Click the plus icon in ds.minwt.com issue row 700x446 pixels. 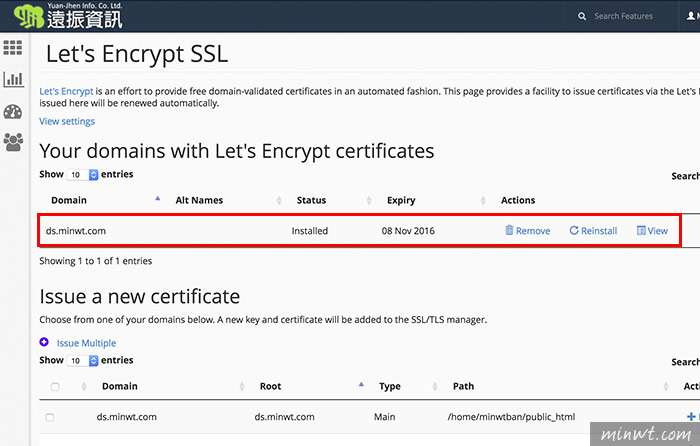[x=691, y=417]
